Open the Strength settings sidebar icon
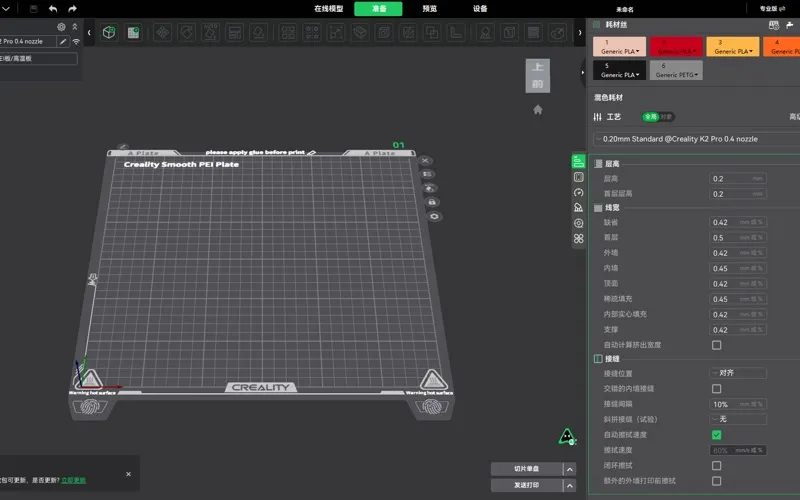 tap(578, 177)
